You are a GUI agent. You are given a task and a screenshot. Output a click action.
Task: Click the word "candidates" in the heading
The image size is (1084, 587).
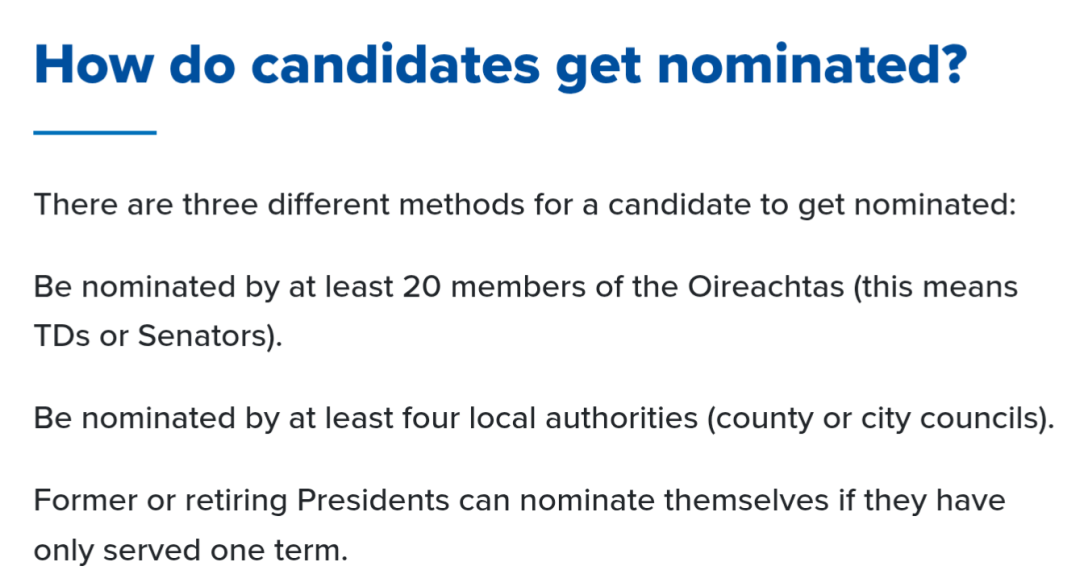tap(395, 64)
